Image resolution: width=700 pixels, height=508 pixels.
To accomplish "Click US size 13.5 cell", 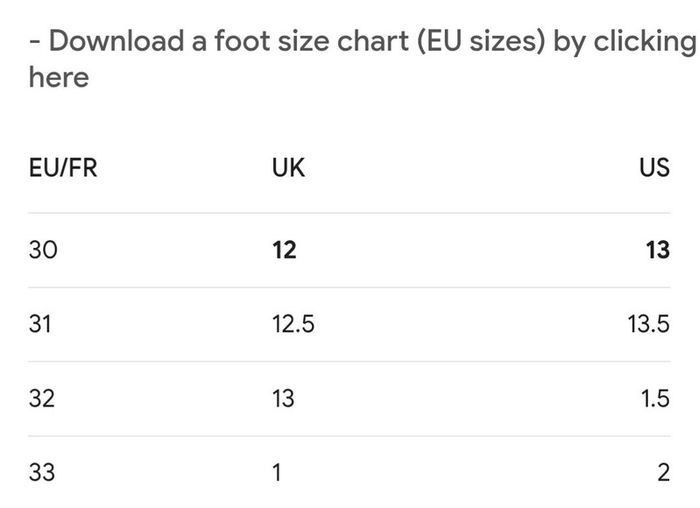I will coord(649,324).
